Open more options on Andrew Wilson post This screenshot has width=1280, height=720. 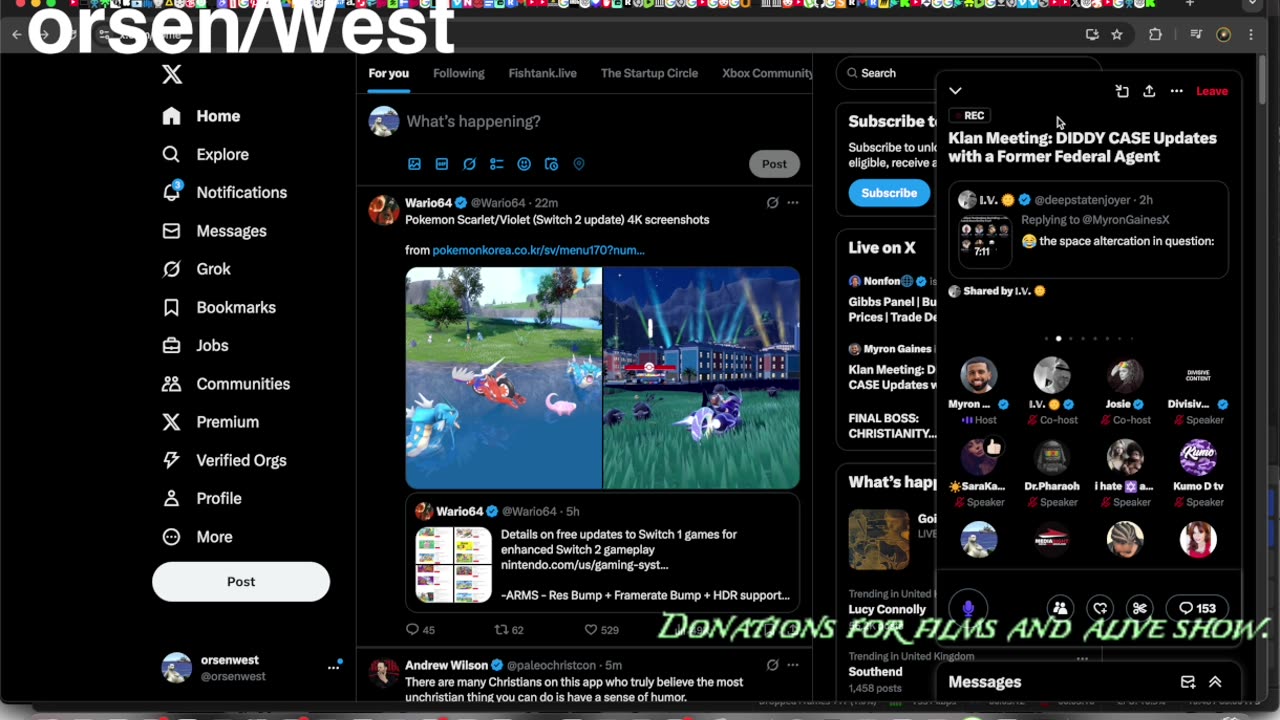[x=793, y=665]
